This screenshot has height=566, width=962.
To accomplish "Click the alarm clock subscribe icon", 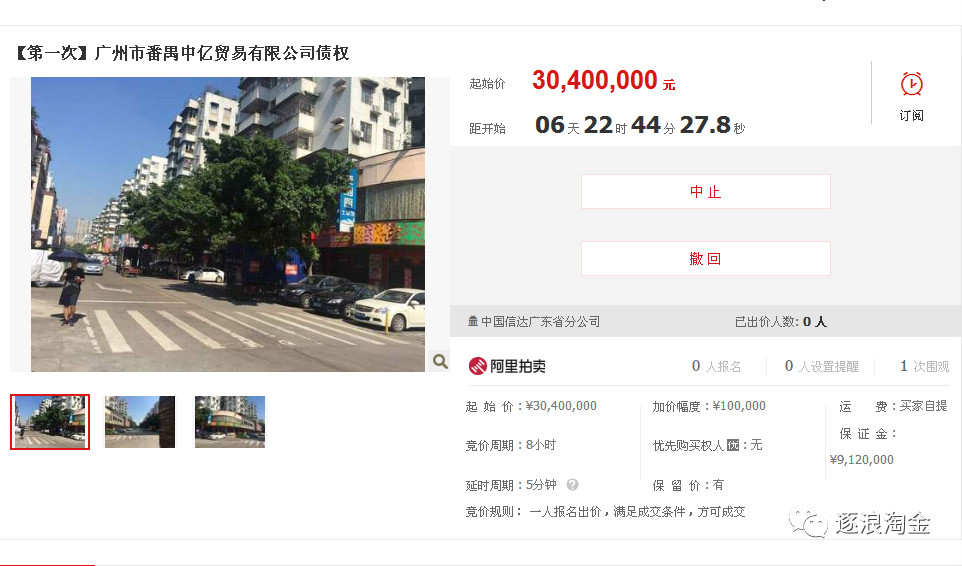I will pyautogui.click(x=911, y=85).
